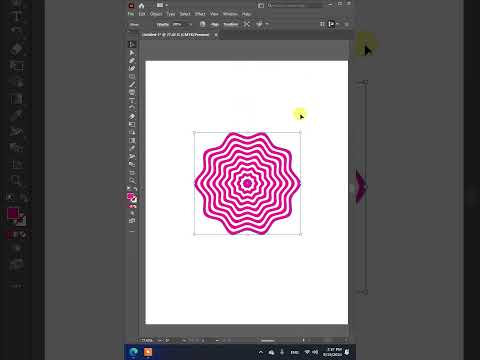Open the File menu
480x360 pixels.
tap(131, 14)
